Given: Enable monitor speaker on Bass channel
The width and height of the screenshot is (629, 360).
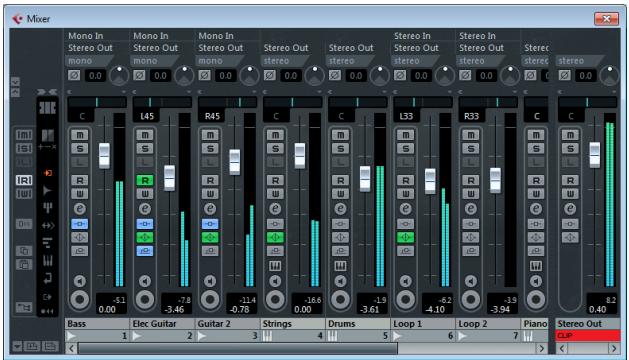Looking at the screenshot, I should point(80,281).
